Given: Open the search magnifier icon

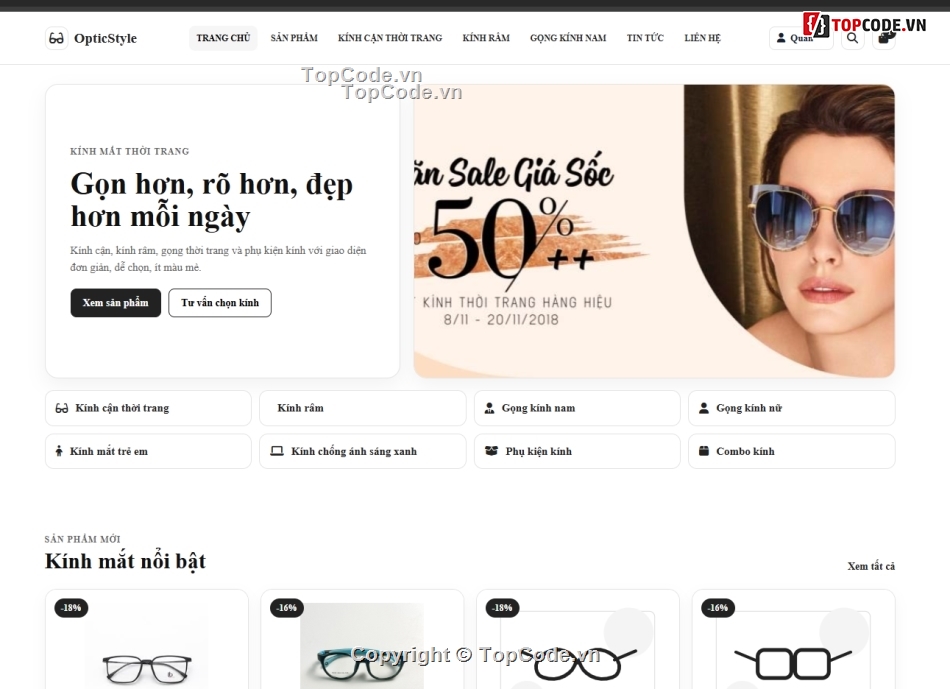Looking at the screenshot, I should click(x=852, y=38).
